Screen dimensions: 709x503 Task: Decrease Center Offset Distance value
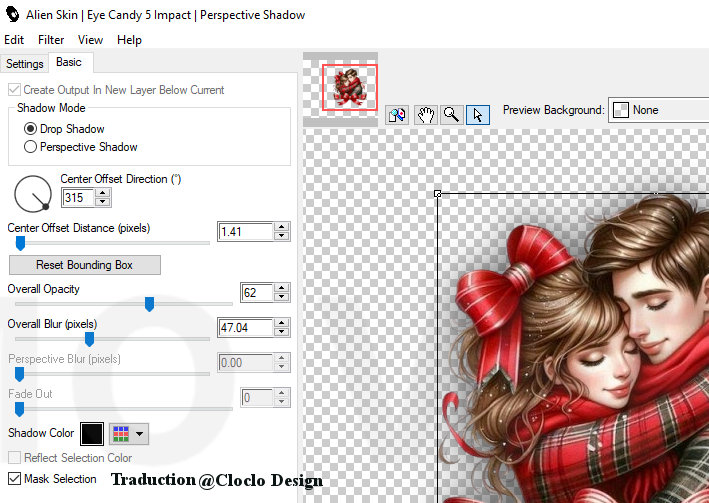click(282, 236)
